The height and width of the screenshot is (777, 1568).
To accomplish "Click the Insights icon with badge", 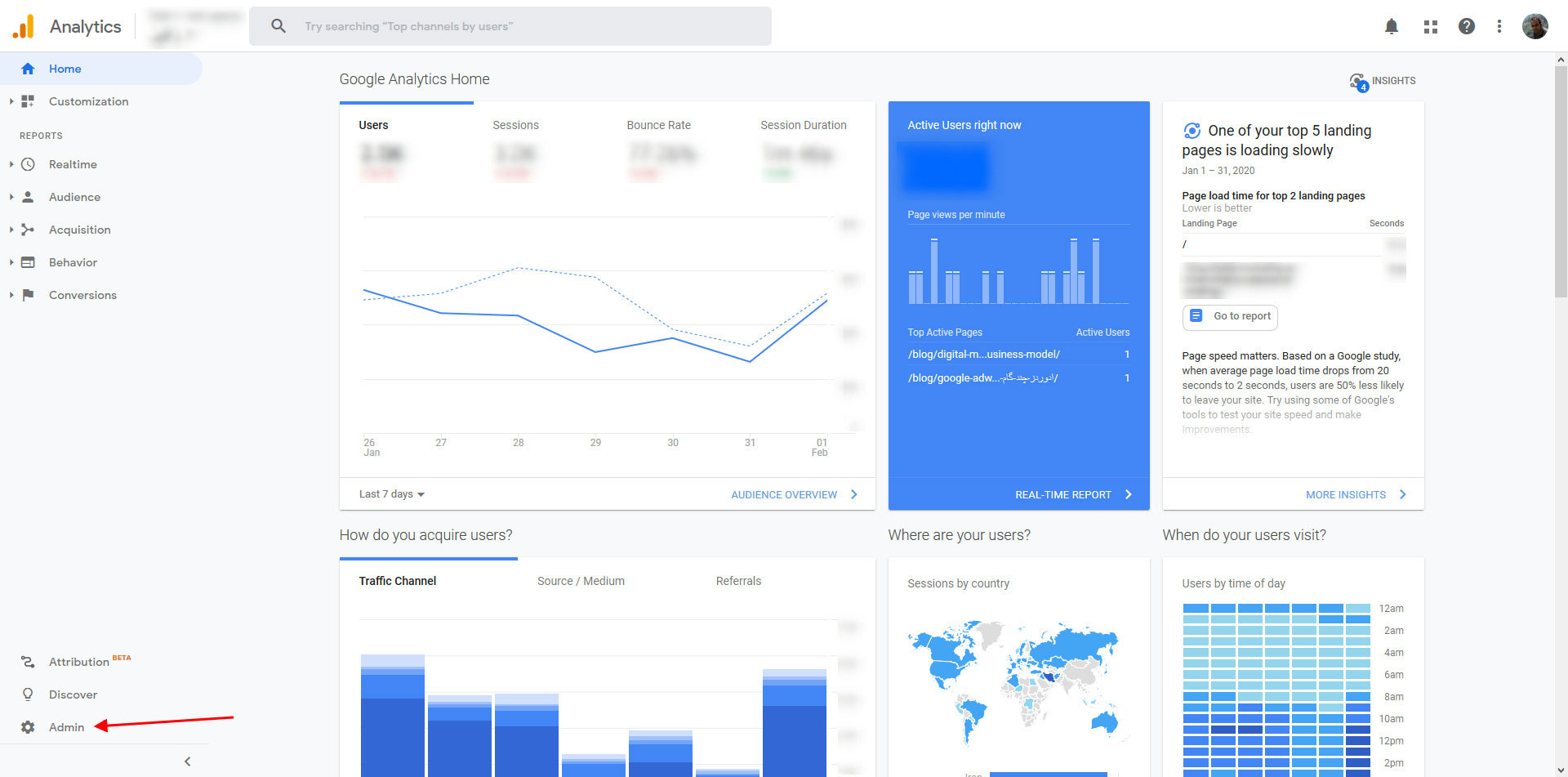I will [1358, 82].
